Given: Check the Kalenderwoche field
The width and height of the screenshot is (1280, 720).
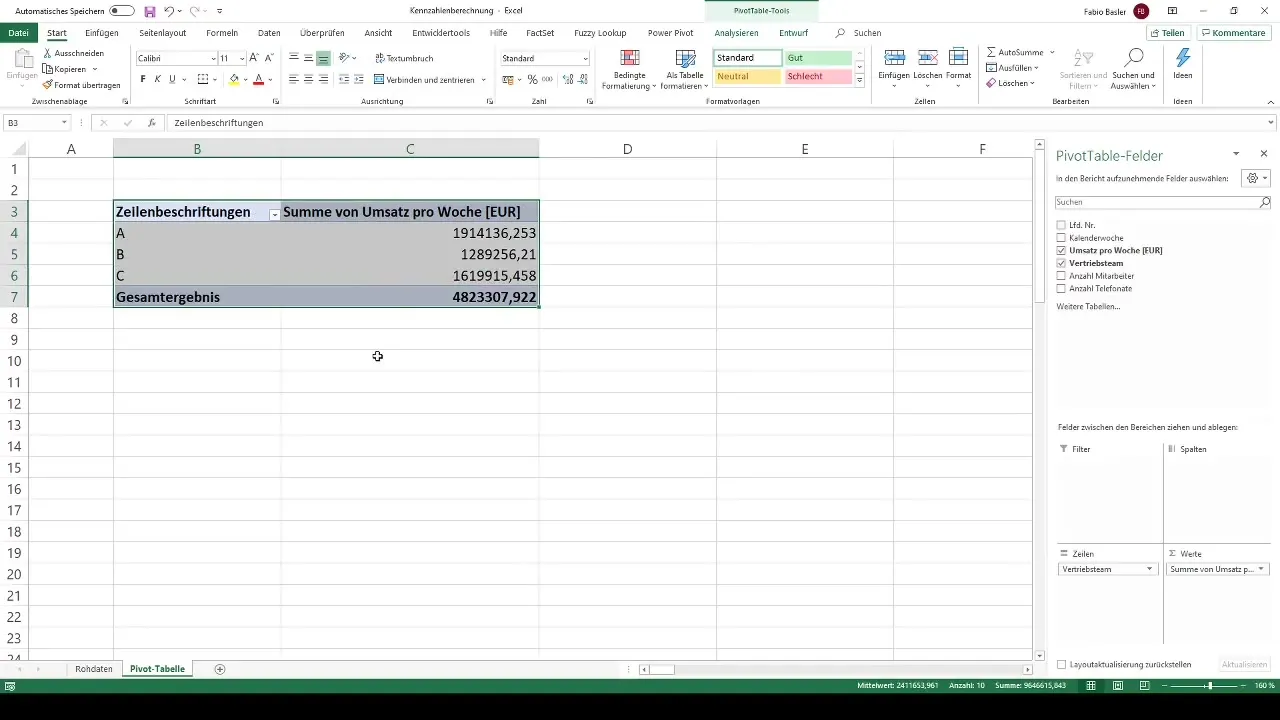Looking at the screenshot, I should [1061, 238].
